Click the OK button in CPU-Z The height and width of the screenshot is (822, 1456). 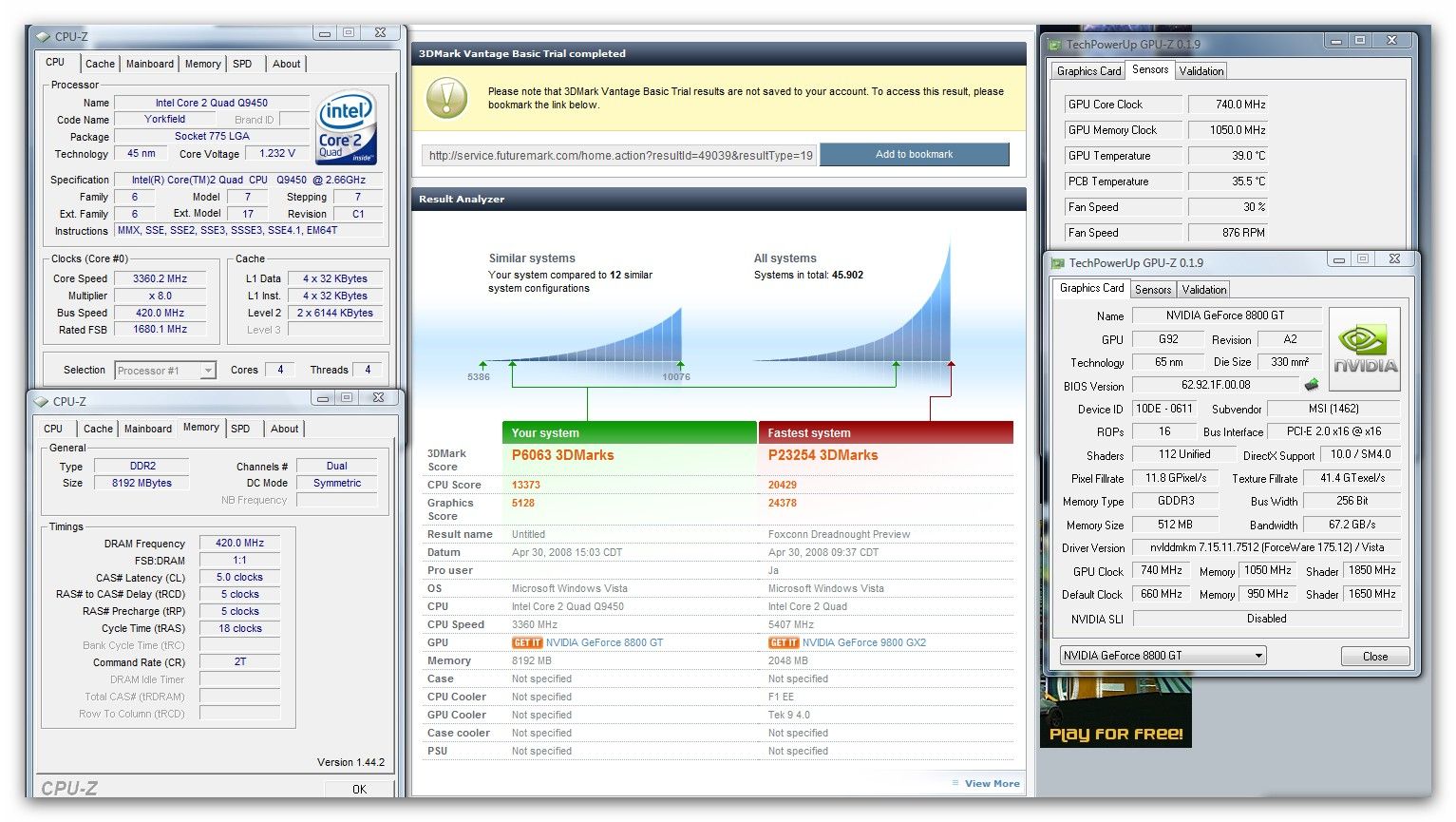359,789
